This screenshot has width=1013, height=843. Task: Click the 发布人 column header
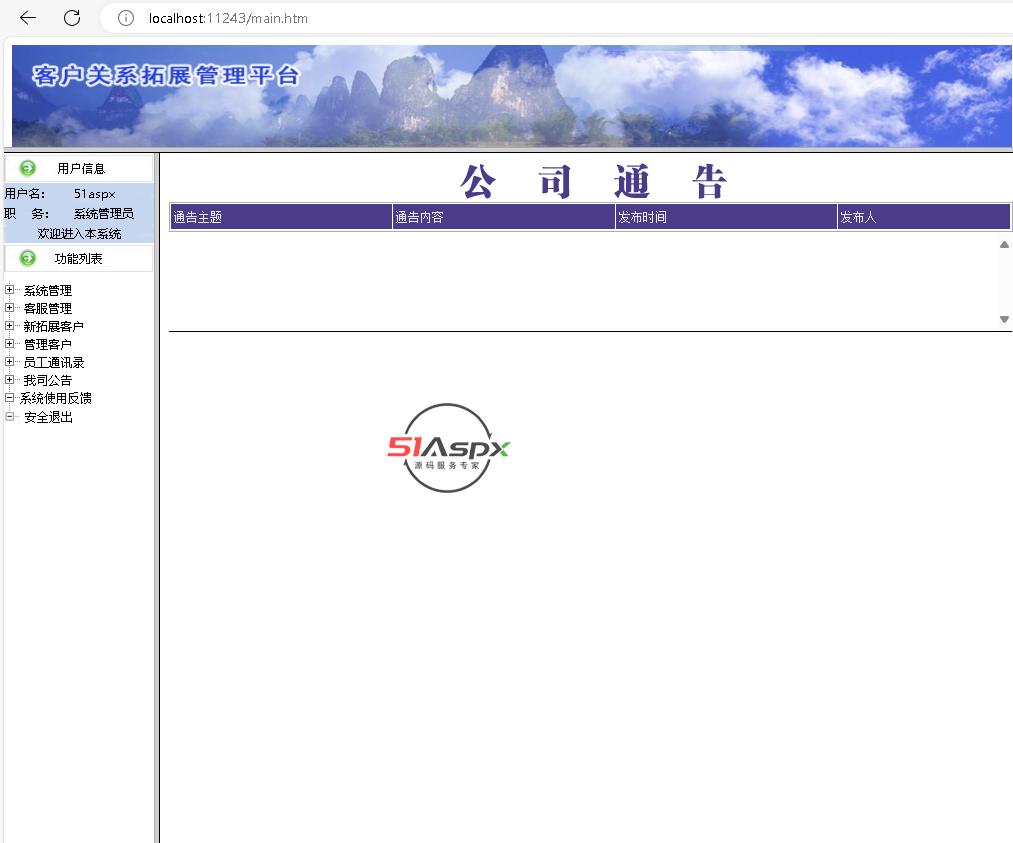pyautogui.click(x=924, y=217)
